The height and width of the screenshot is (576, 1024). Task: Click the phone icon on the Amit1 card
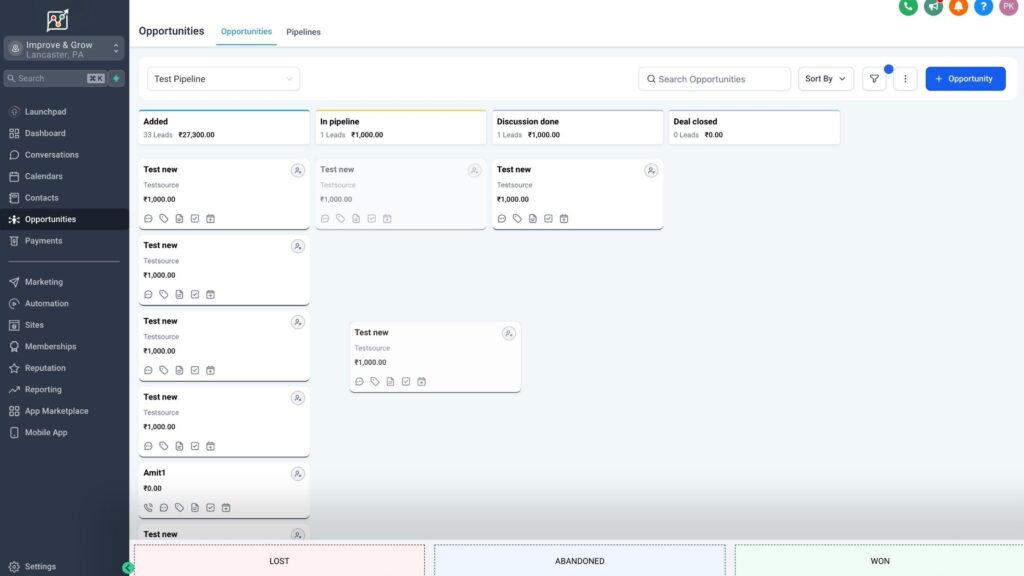[x=148, y=508]
